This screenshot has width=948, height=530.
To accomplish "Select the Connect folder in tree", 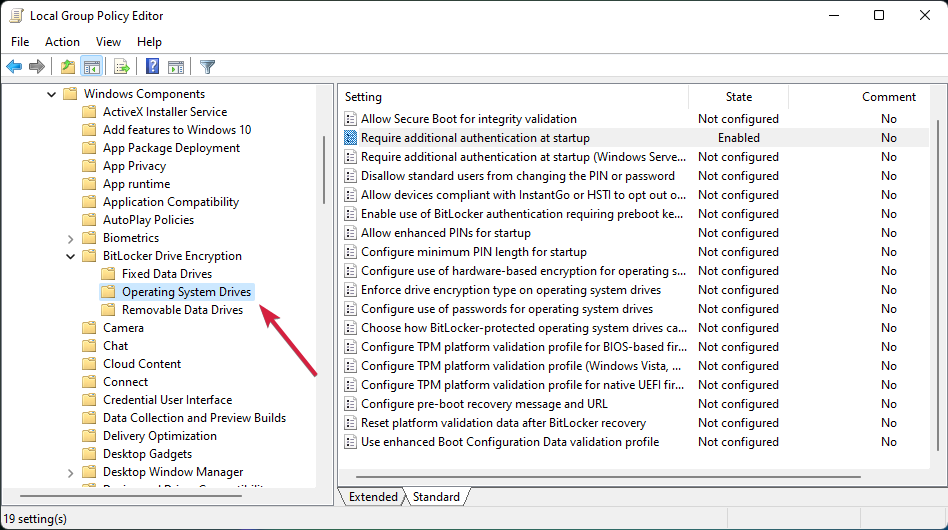I will point(126,382).
